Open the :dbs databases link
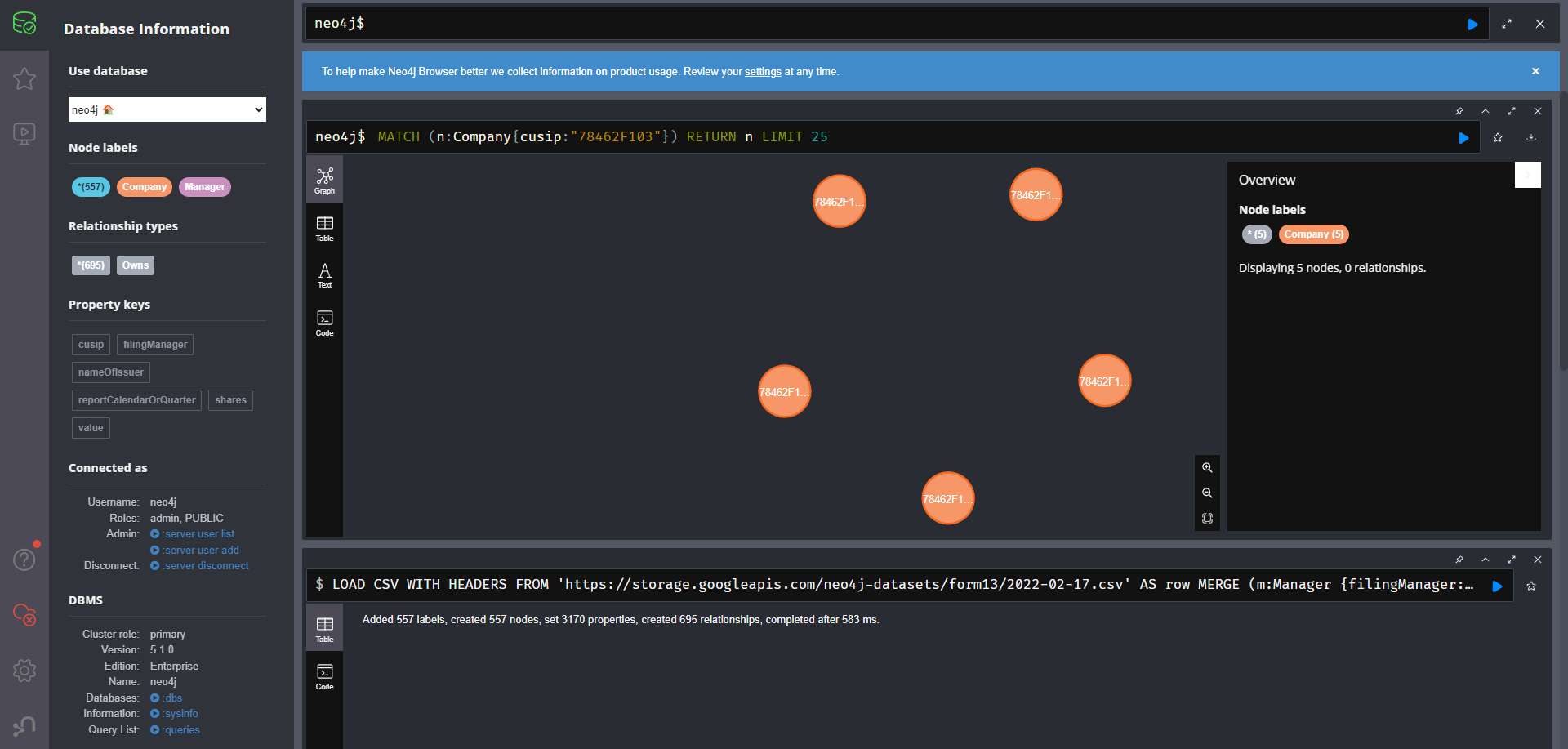 [x=167, y=698]
